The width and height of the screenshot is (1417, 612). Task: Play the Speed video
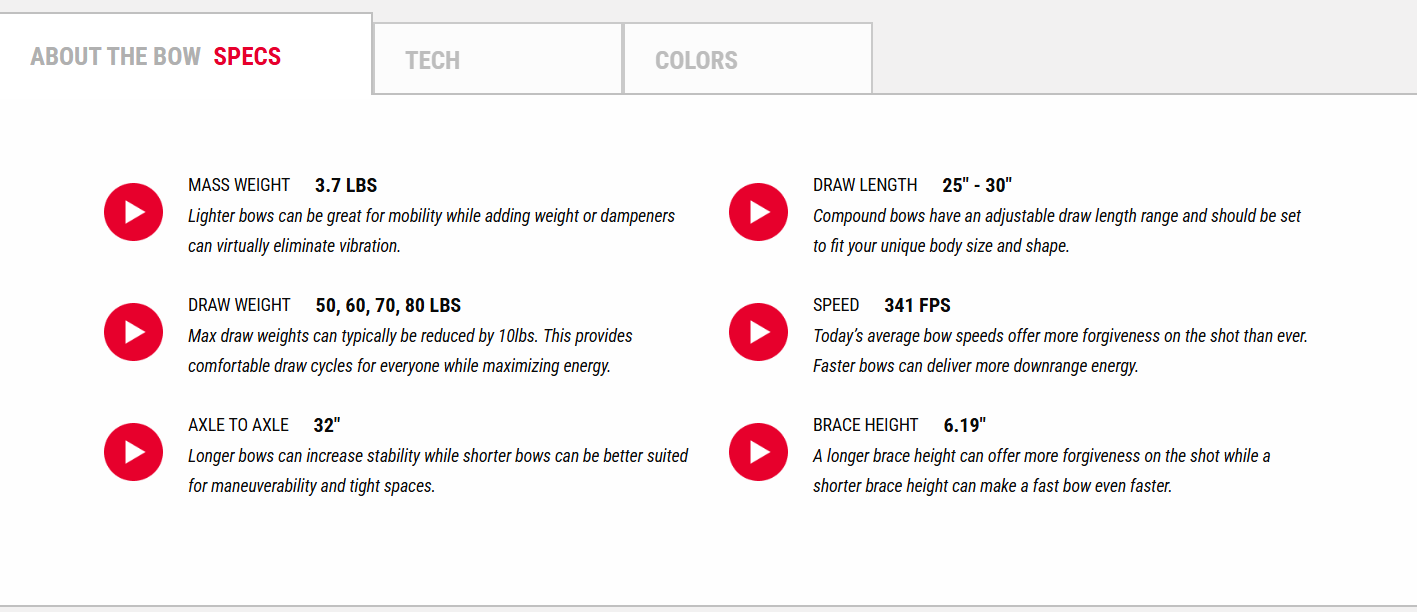point(758,332)
